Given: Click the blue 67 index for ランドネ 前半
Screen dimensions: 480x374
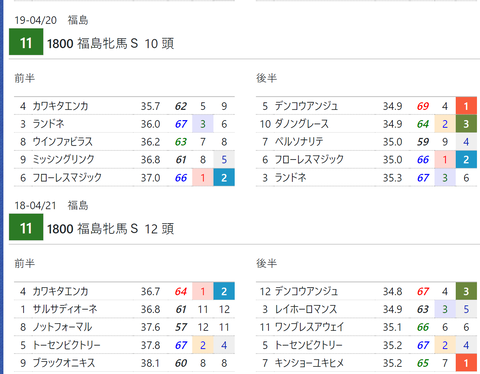Looking at the screenshot, I should [x=181, y=124].
